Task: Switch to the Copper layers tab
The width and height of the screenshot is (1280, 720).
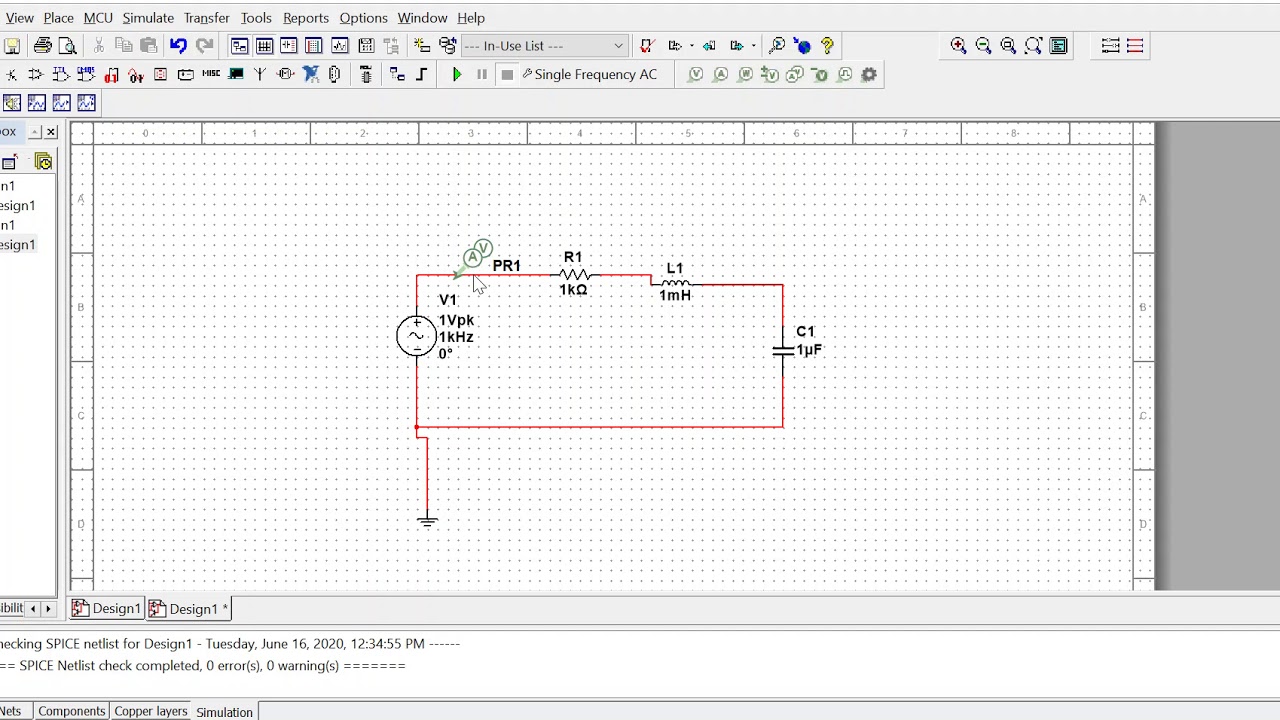Action: [x=150, y=711]
